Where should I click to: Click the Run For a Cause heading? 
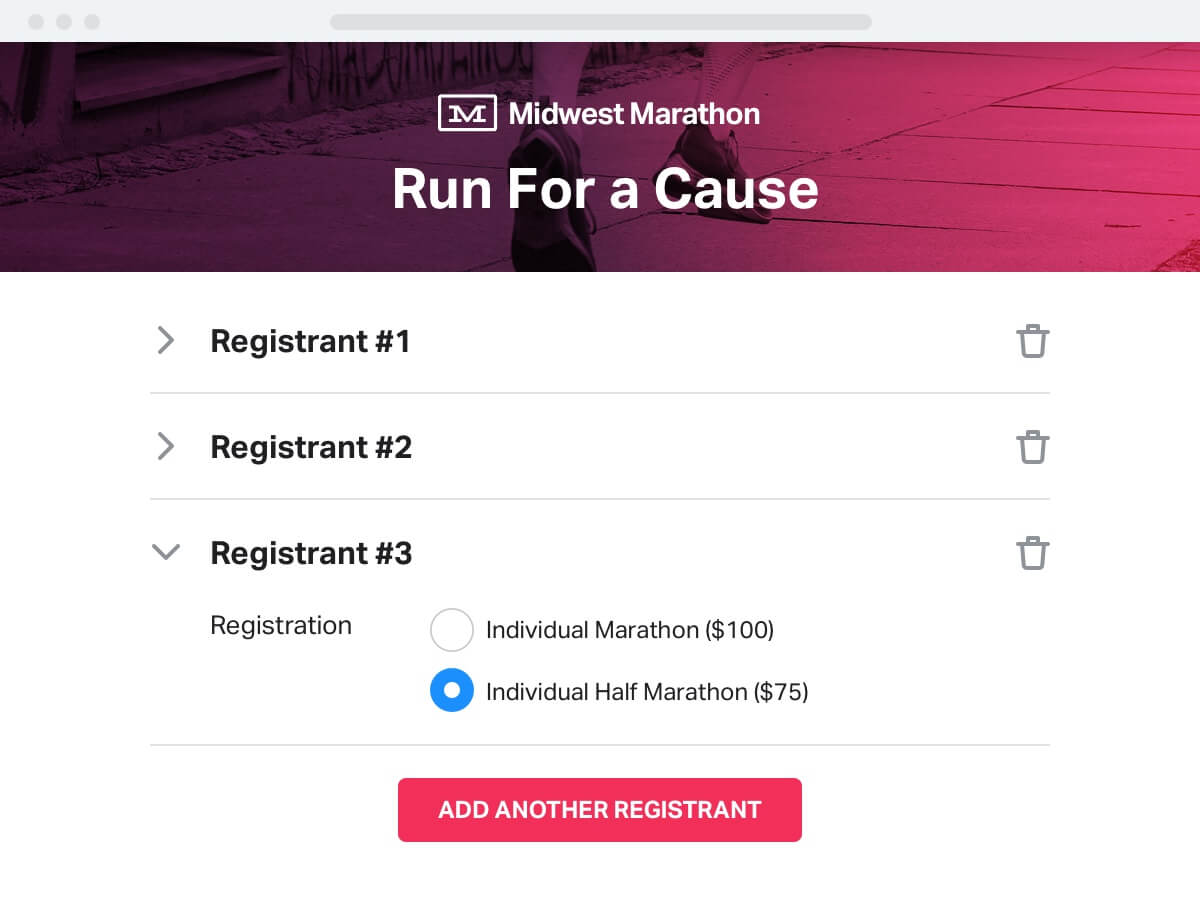[x=600, y=188]
